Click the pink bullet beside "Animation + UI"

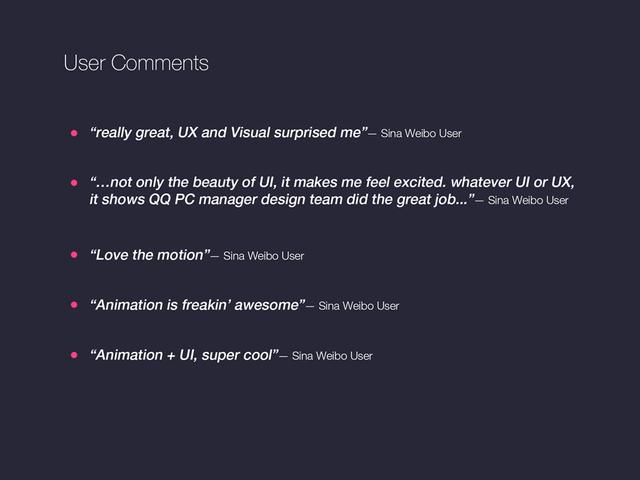(x=74, y=355)
